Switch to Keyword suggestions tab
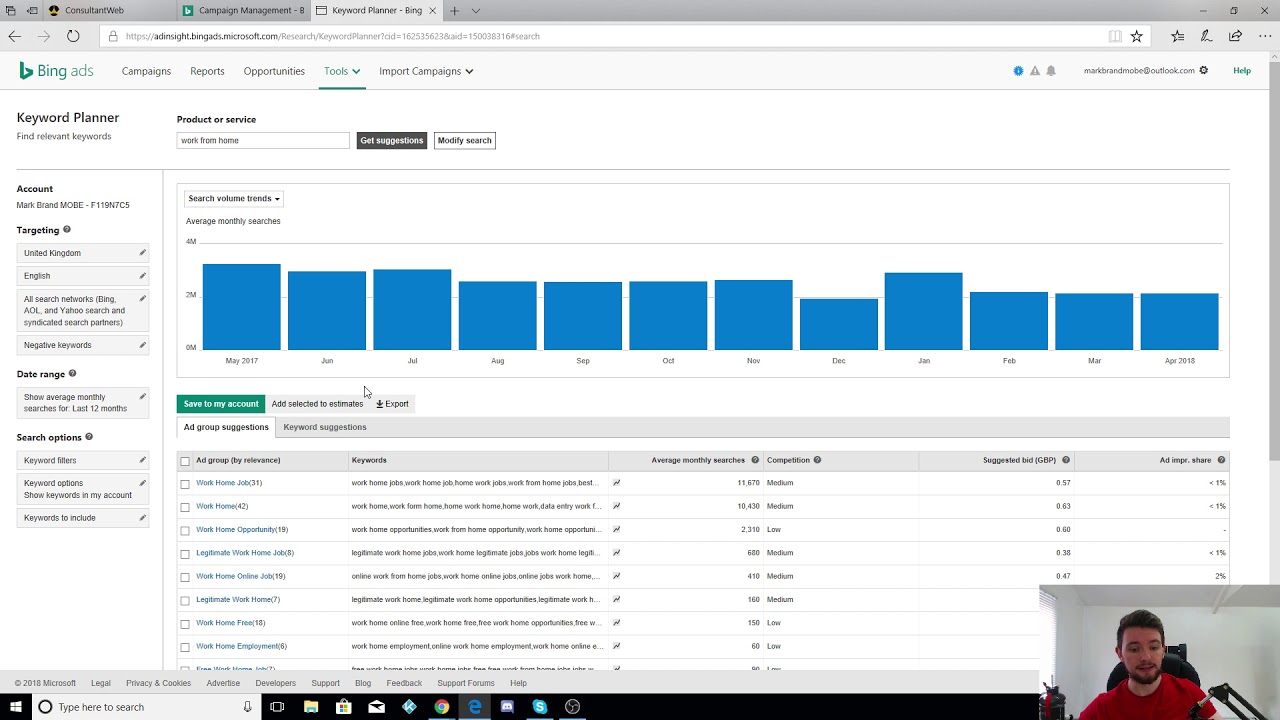 coord(325,427)
